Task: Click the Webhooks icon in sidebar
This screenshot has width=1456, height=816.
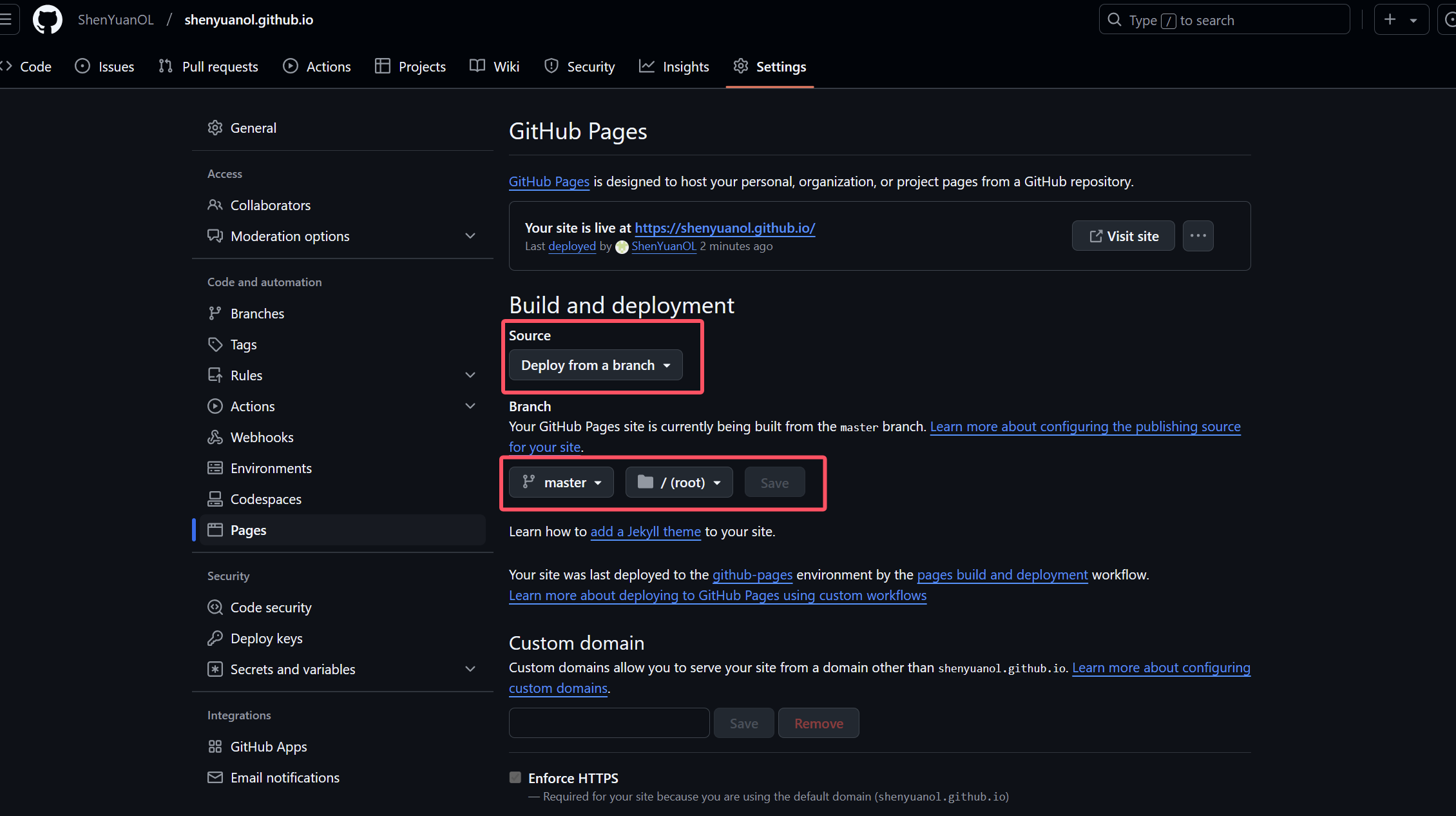Action: 215,438
